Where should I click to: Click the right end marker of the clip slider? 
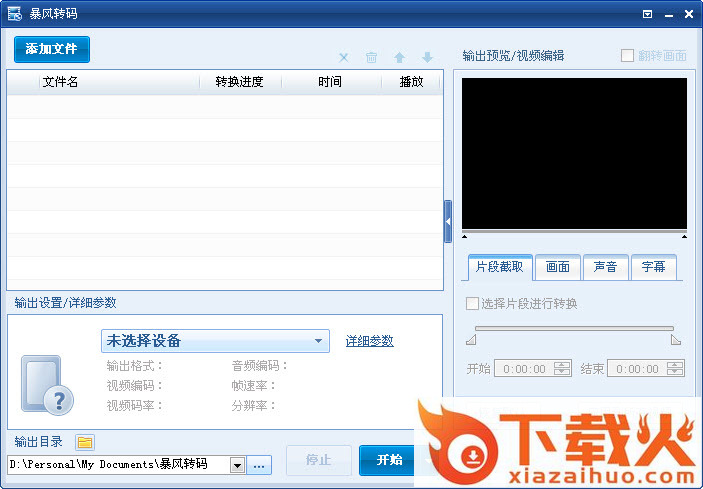coord(676,340)
